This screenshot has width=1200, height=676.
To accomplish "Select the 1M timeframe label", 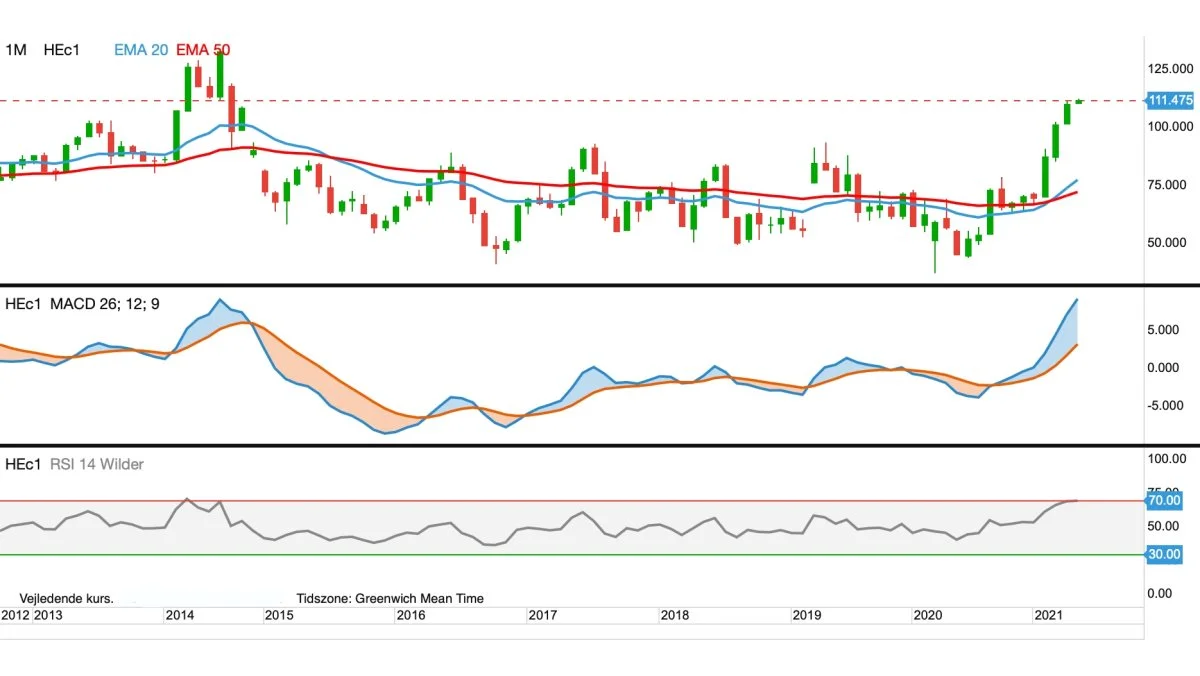I will pyautogui.click(x=16, y=49).
